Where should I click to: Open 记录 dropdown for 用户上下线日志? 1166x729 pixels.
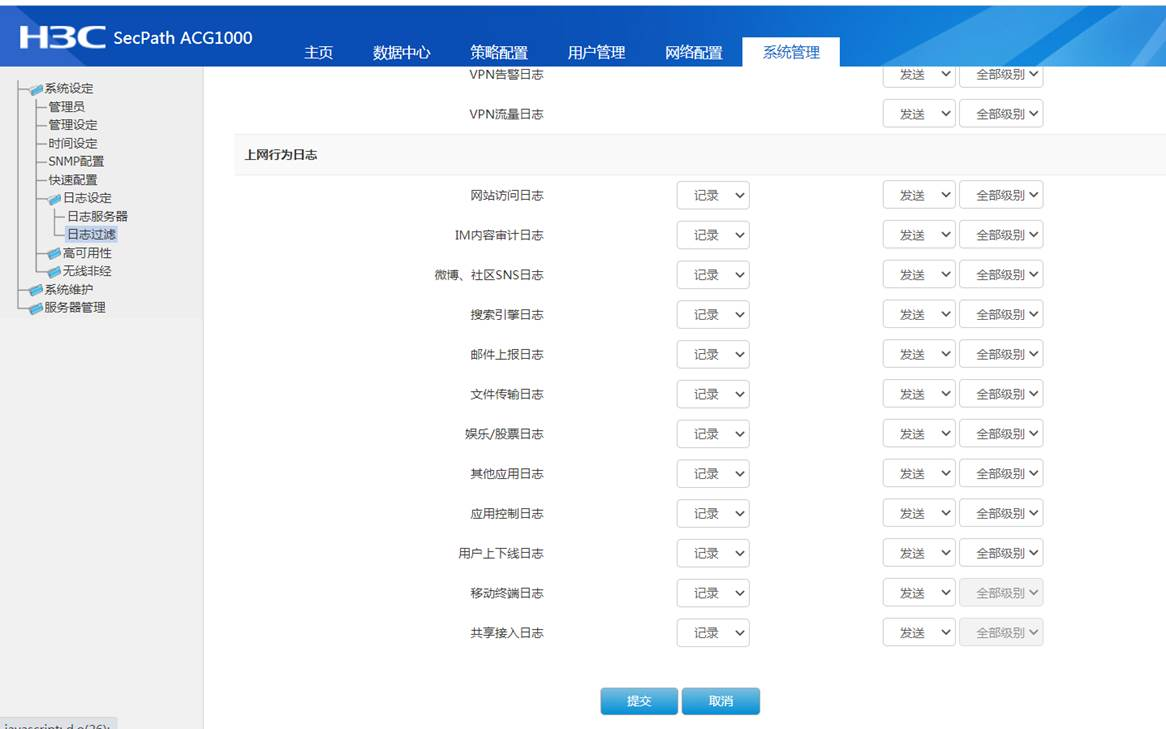713,553
